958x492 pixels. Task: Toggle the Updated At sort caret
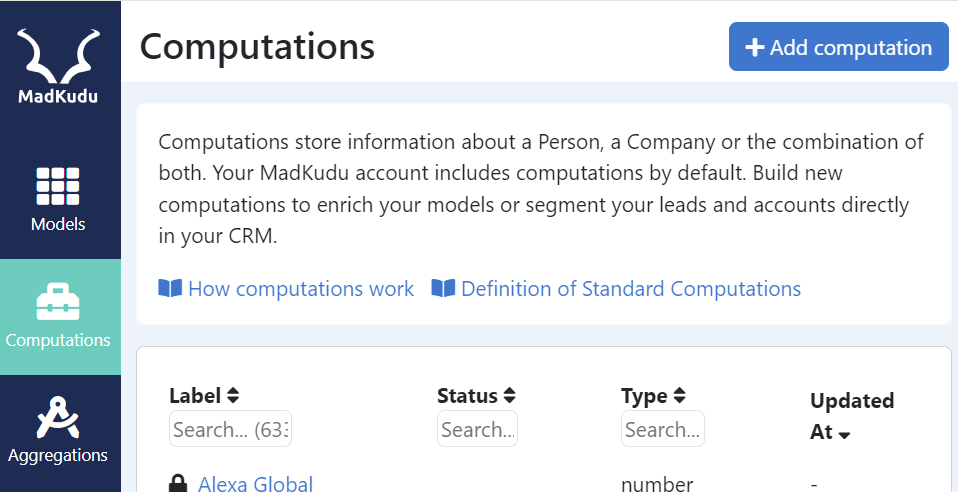coord(844,435)
